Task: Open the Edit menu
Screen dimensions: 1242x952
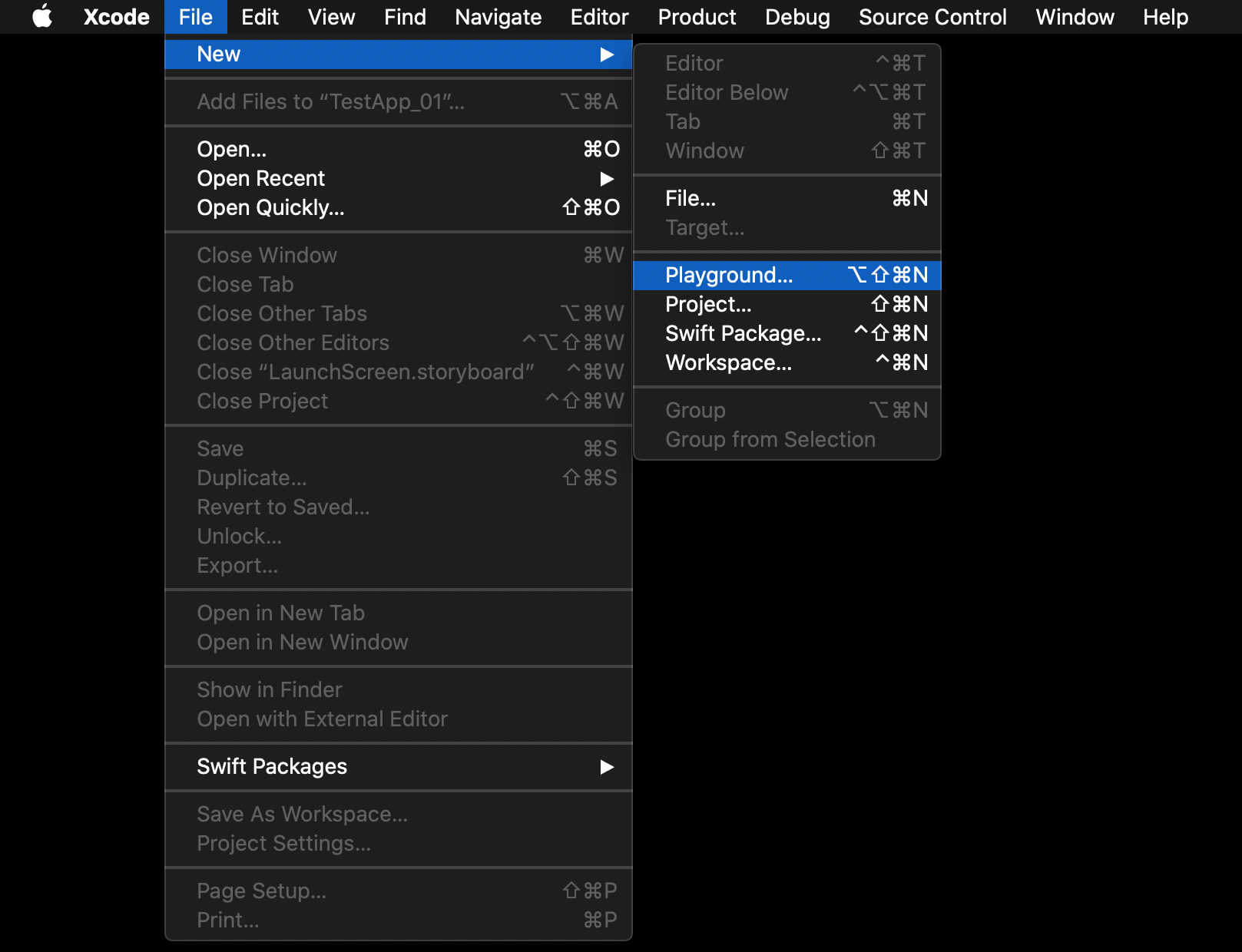Action: [260, 17]
